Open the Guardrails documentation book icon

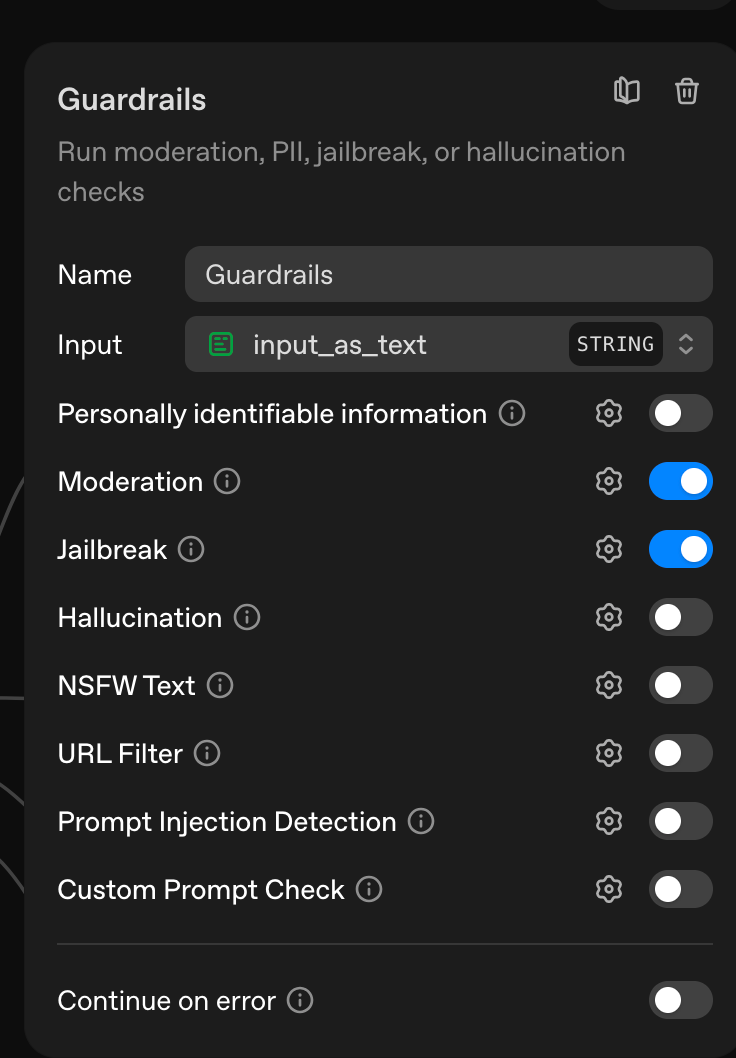[x=627, y=92]
